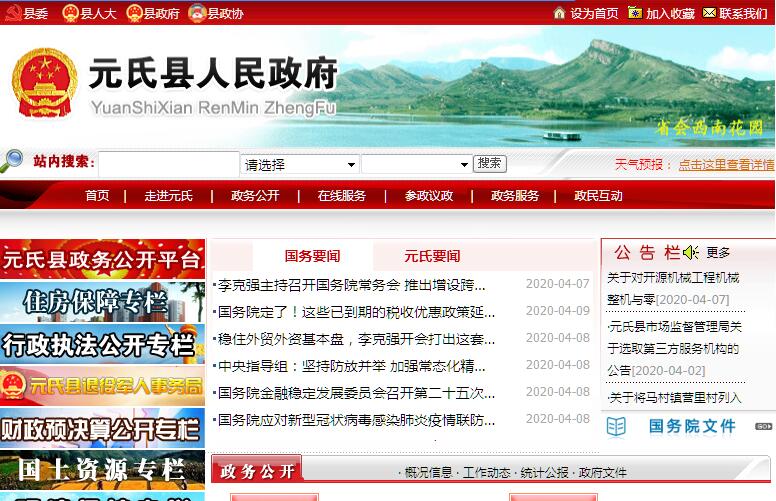Switch to the 元氏要闻 tab
The width and height of the screenshot is (776, 501).
pos(432,256)
